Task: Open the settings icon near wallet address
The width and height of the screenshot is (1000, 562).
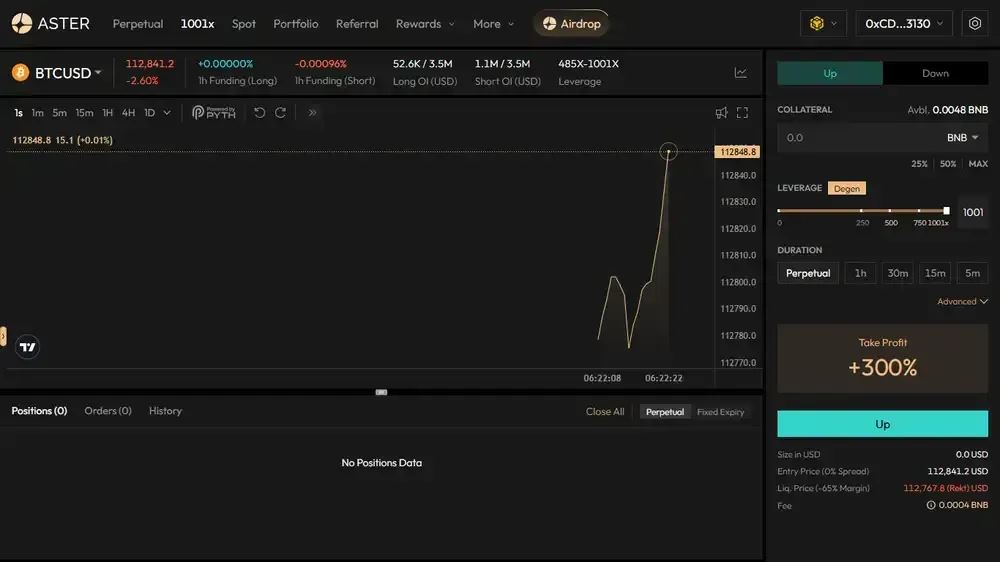Action: [x=974, y=24]
